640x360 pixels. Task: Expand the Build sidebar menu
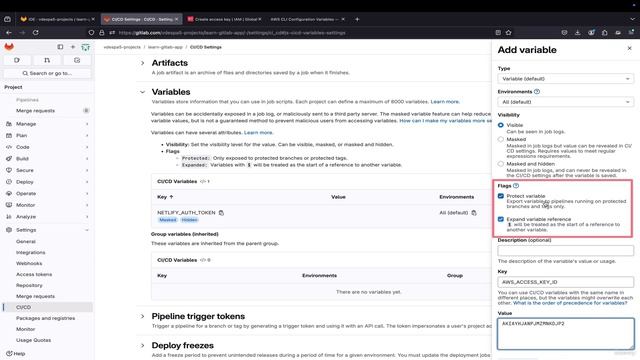[48, 158]
